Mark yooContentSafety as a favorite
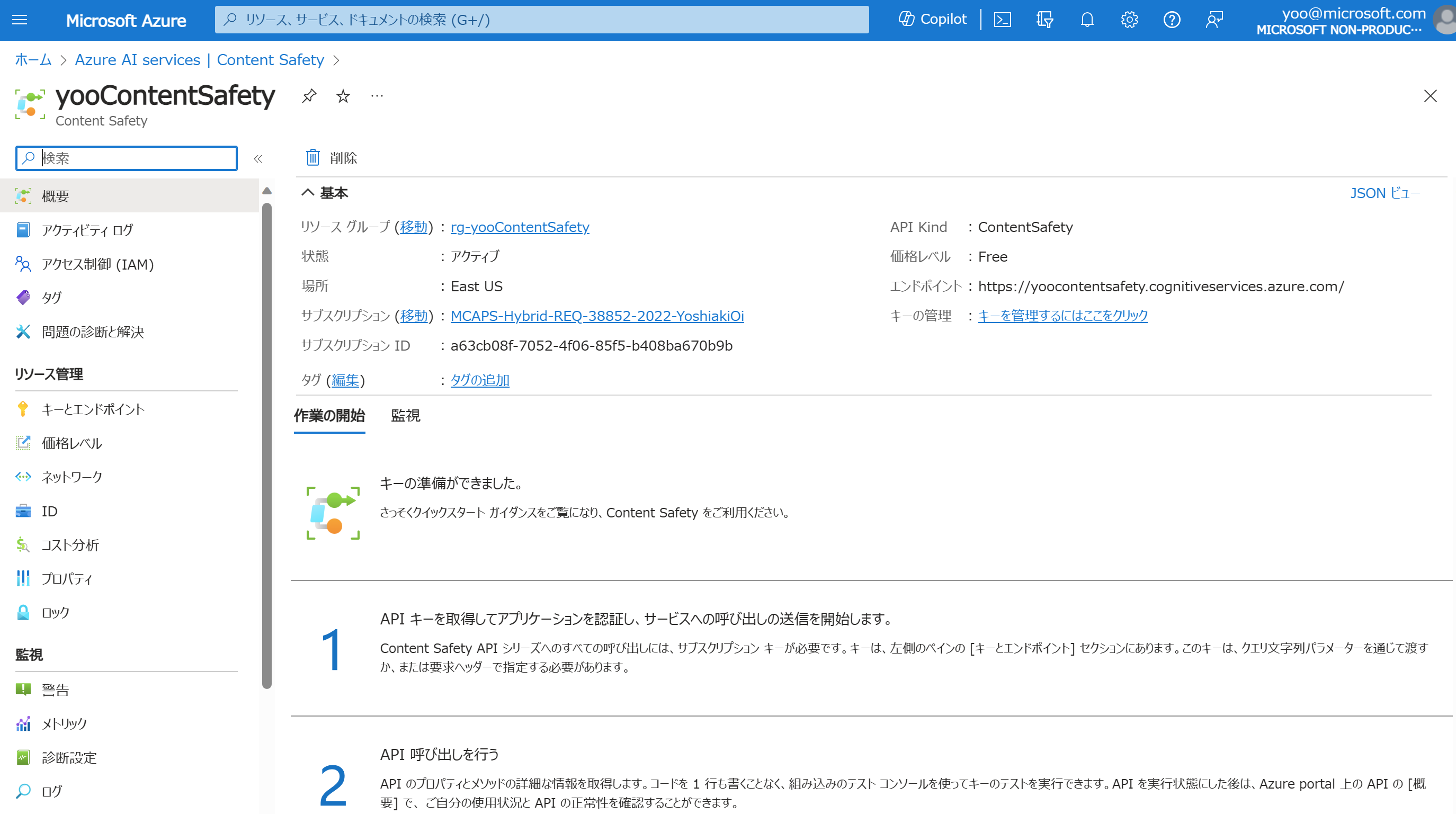 pos(343,95)
